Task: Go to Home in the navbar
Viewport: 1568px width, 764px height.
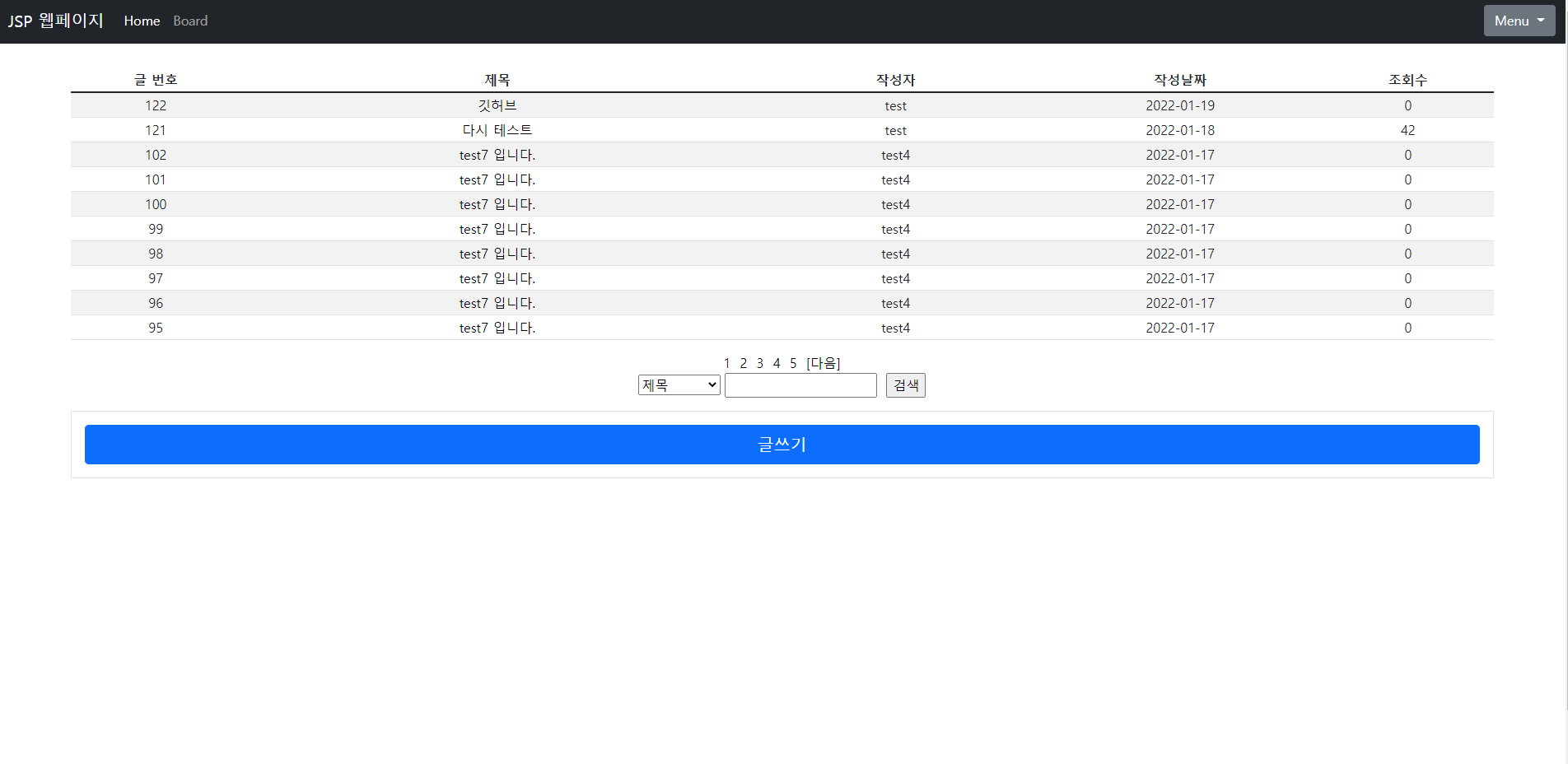Action: pyautogui.click(x=142, y=21)
